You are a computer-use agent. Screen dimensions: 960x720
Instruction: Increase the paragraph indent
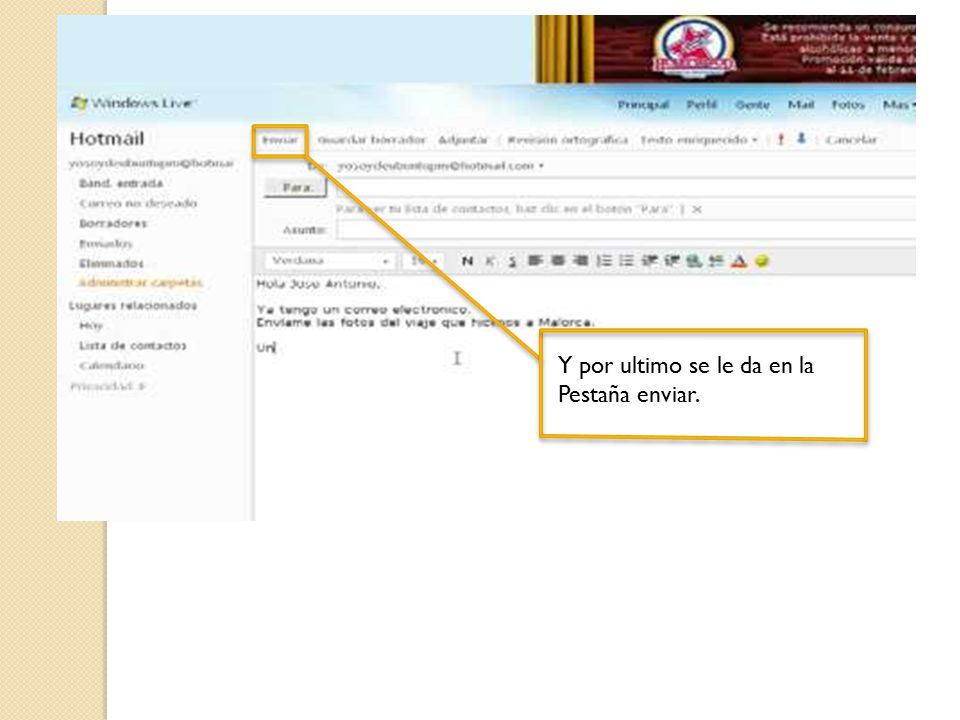672,261
